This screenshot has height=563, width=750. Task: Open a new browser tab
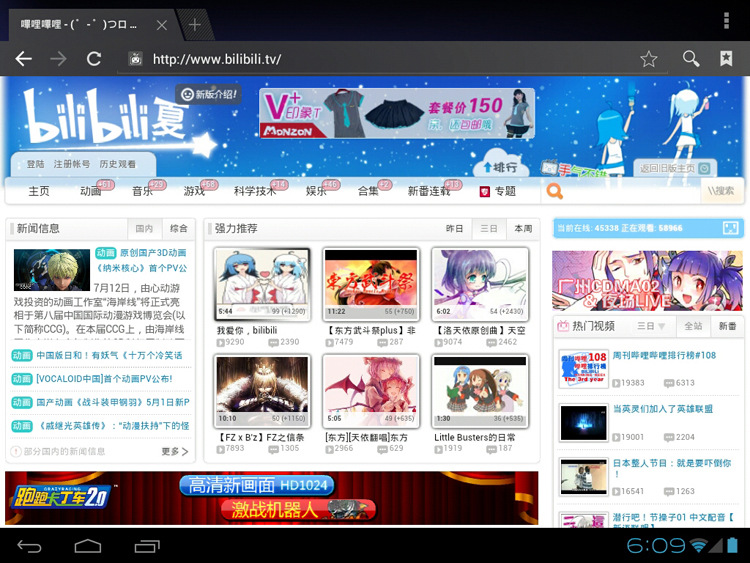194,24
